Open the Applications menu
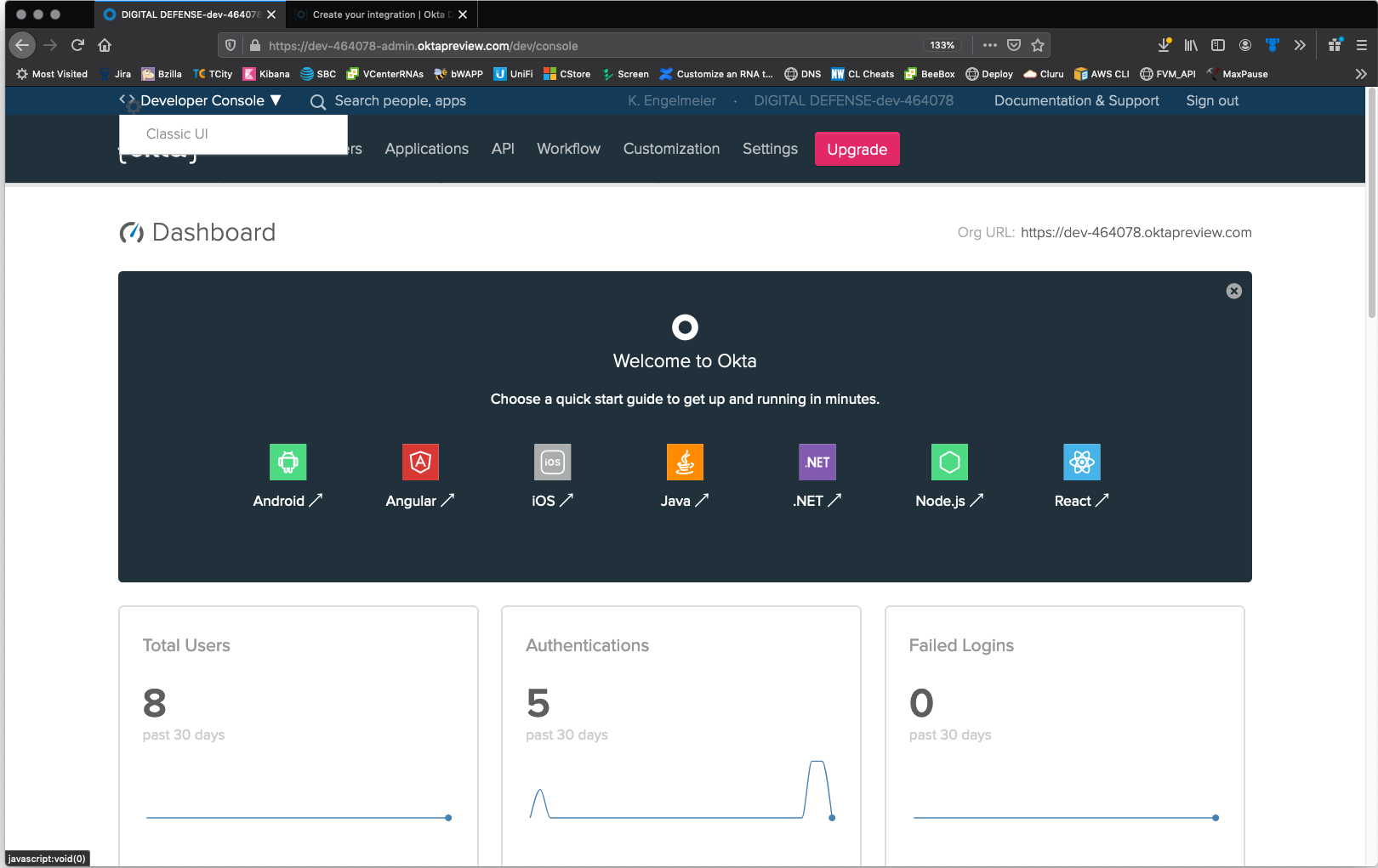The image size is (1378, 868). (426, 149)
